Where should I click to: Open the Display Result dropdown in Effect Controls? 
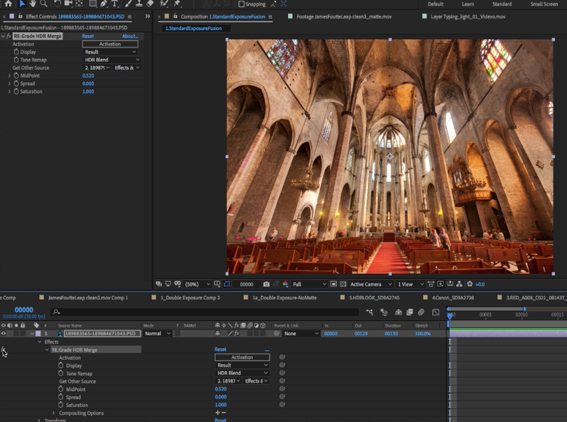point(110,52)
